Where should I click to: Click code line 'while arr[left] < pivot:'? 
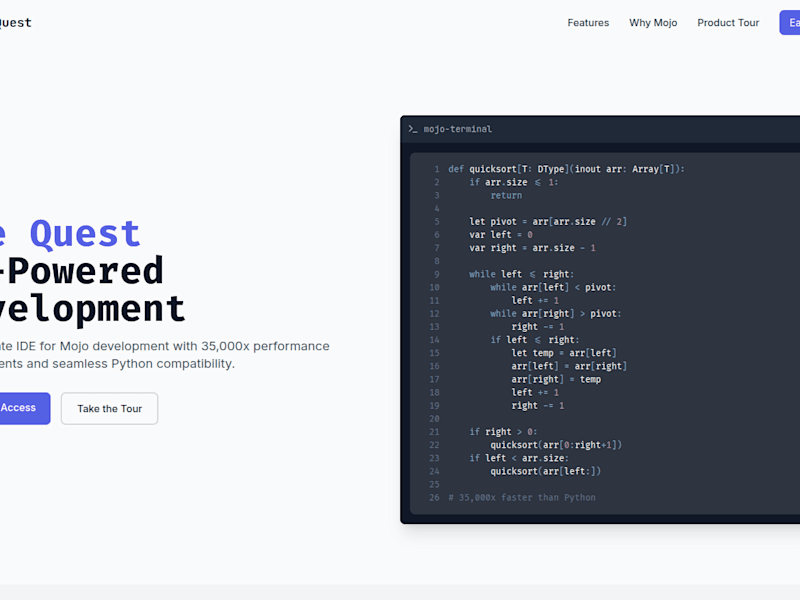(553, 287)
